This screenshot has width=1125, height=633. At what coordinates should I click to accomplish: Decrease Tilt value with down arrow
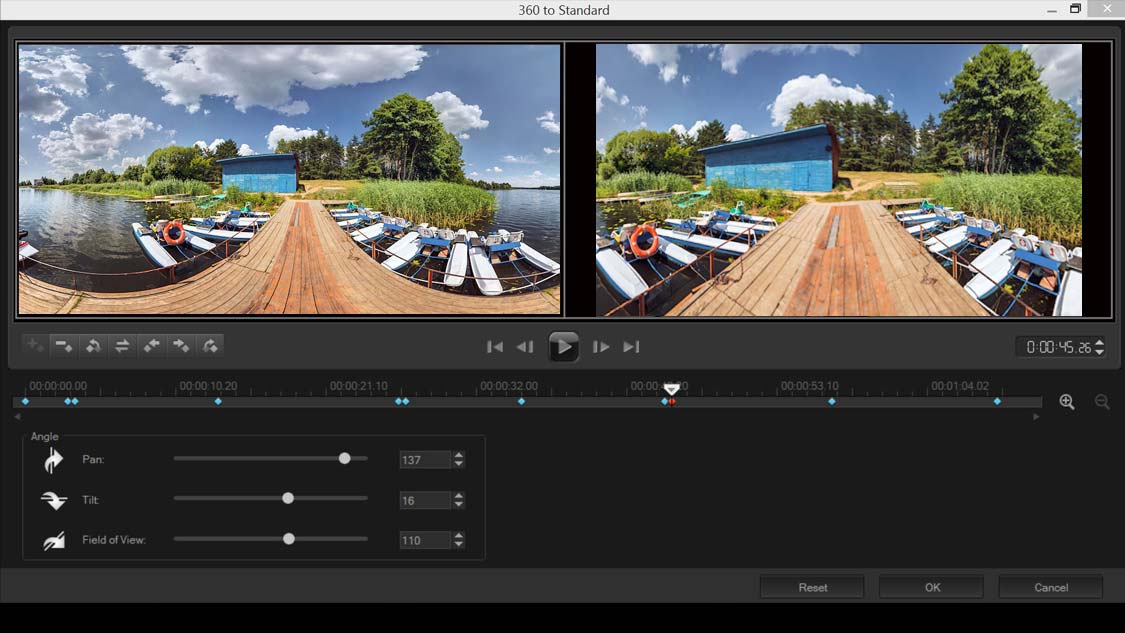click(459, 504)
